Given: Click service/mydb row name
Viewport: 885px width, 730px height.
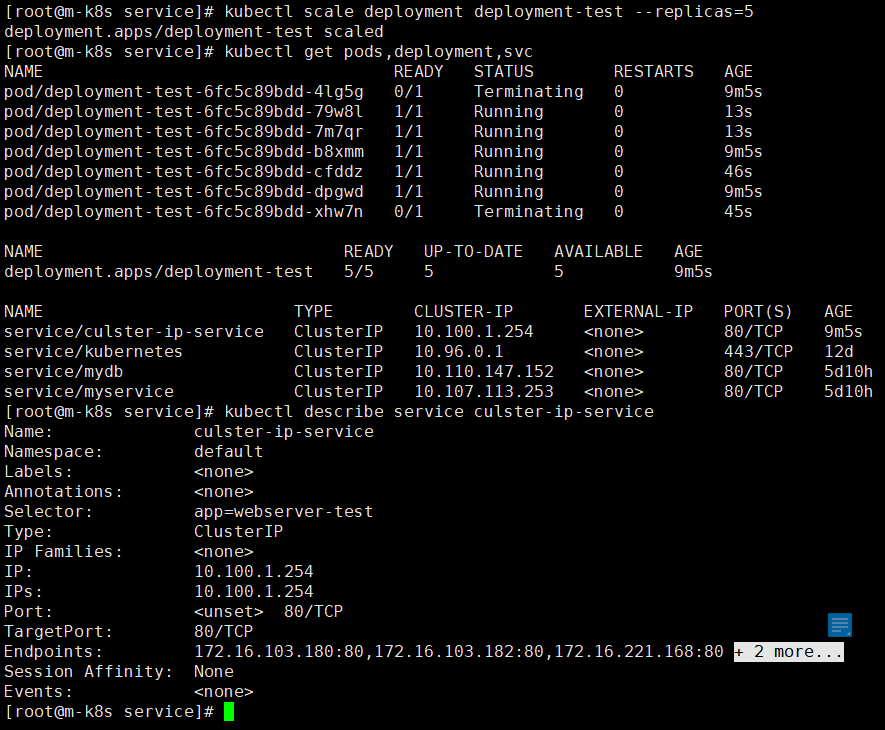Looking at the screenshot, I should pyautogui.click(x=63, y=371).
